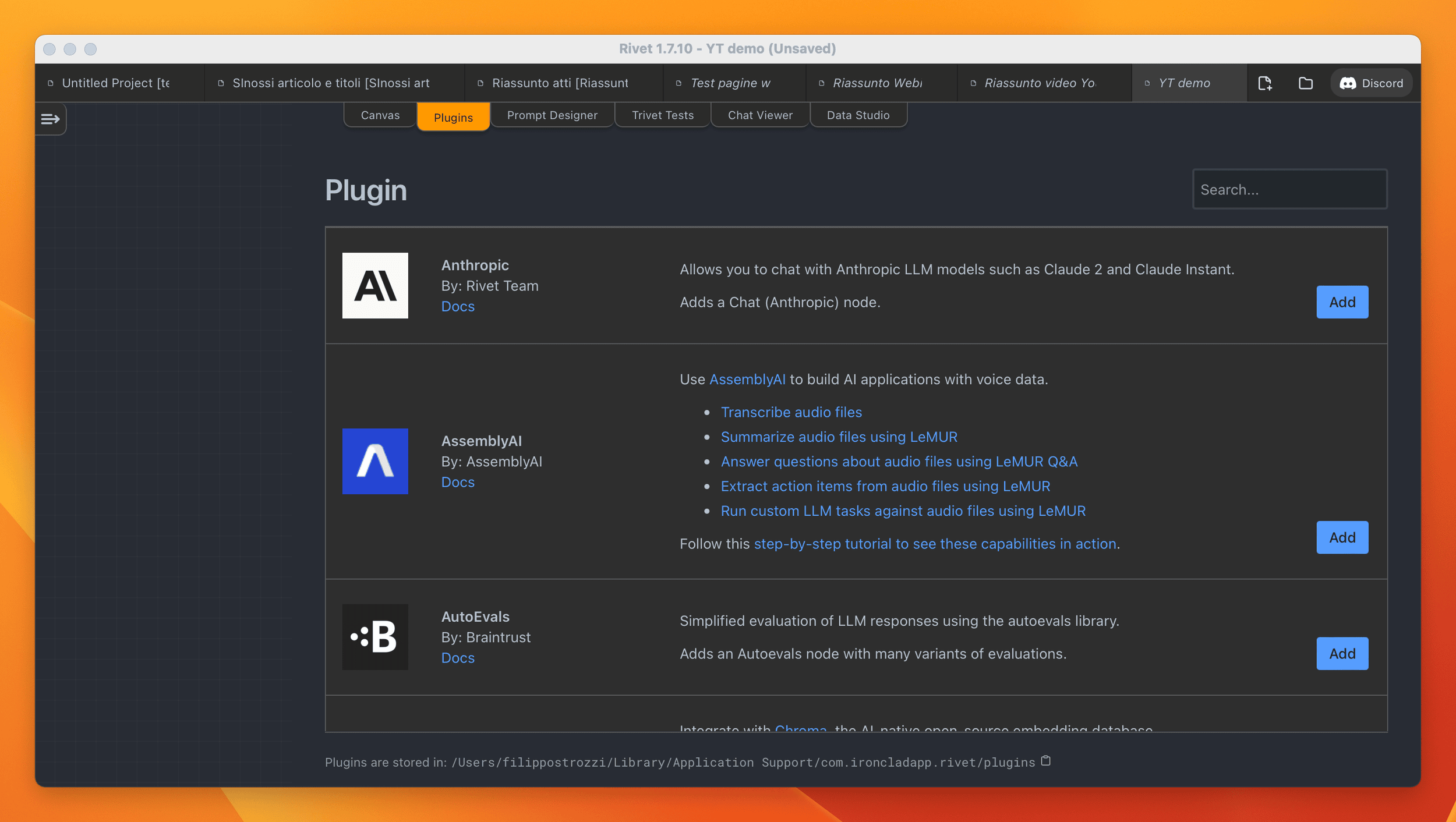Open the Test pagine w project tab
The image size is (1456, 822).
[x=734, y=83]
